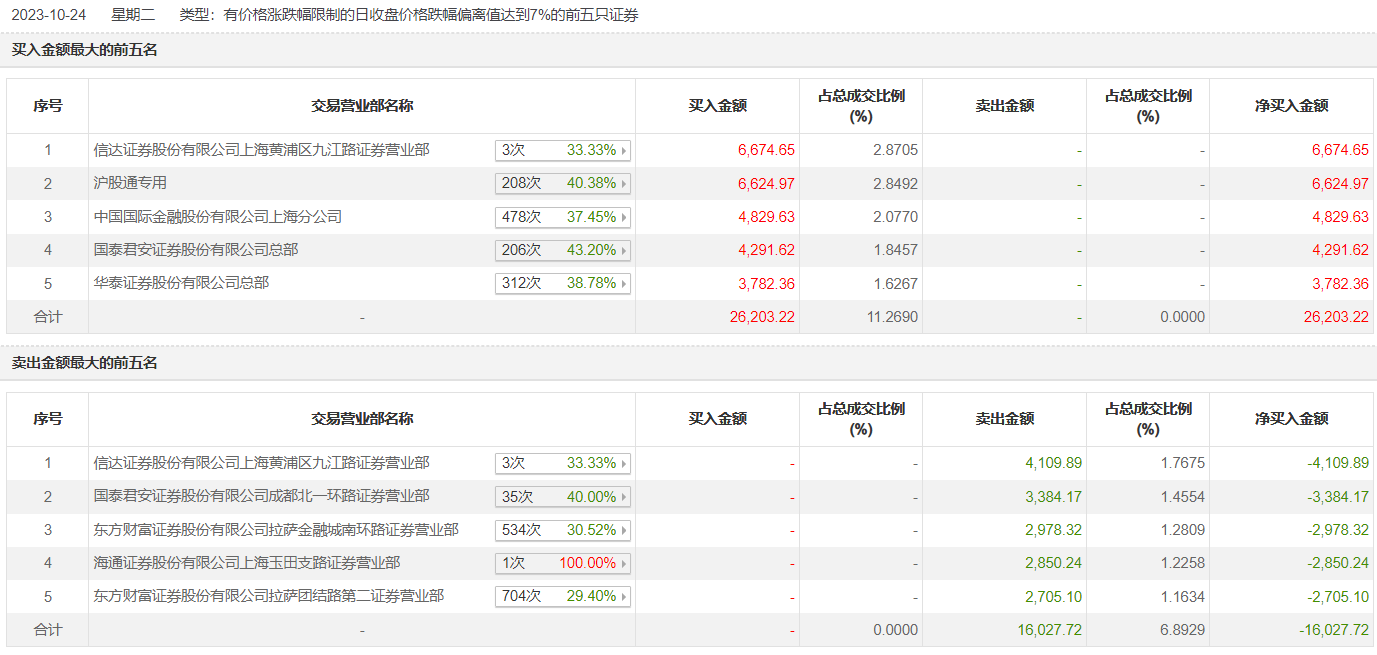Viewport: 1377px width, 655px height.
Task: Expand the 1次 100.00% dropdown
Action: click(x=563, y=563)
